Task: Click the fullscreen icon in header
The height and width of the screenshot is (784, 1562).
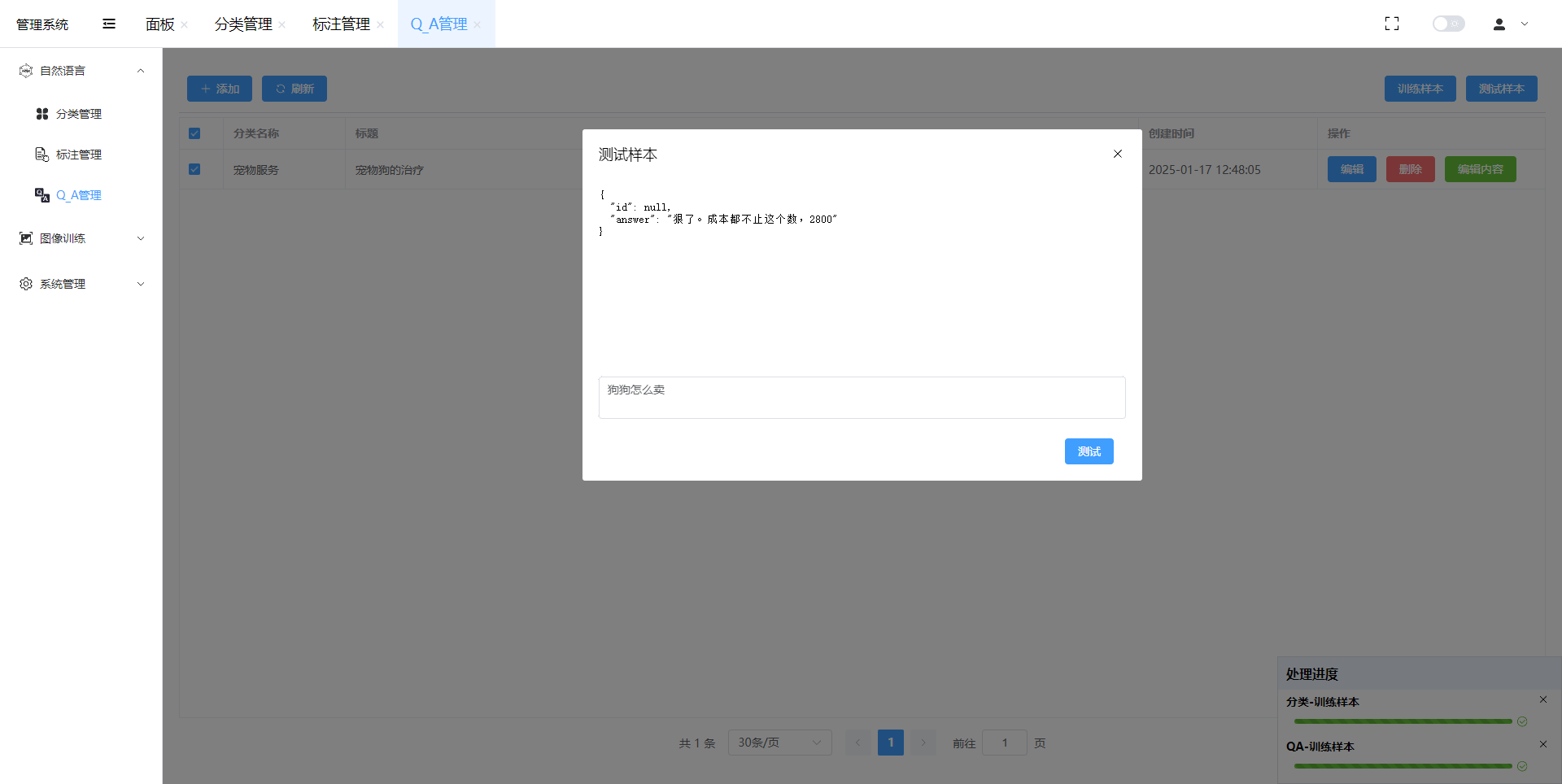Action: (x=1392, y=24)
